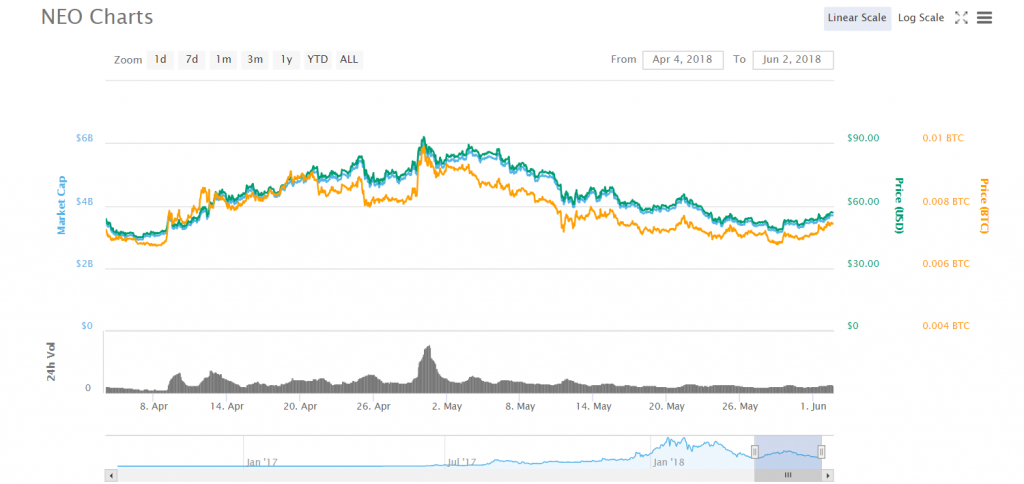1024x484 pixels.
Task: Click the 26. Apr date label
Action: pyautogui.click(x=373, y=406)
